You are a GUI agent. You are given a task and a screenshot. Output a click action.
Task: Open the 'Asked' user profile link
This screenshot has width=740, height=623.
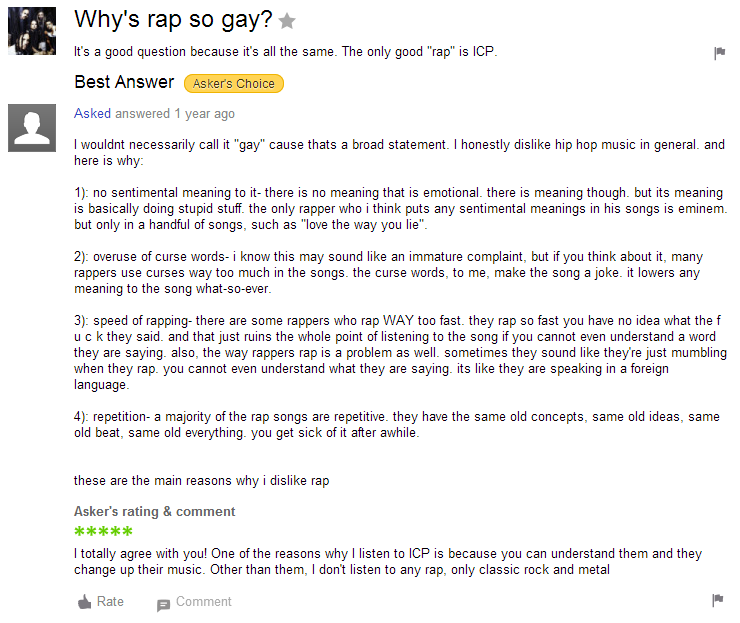click(92, 114)
